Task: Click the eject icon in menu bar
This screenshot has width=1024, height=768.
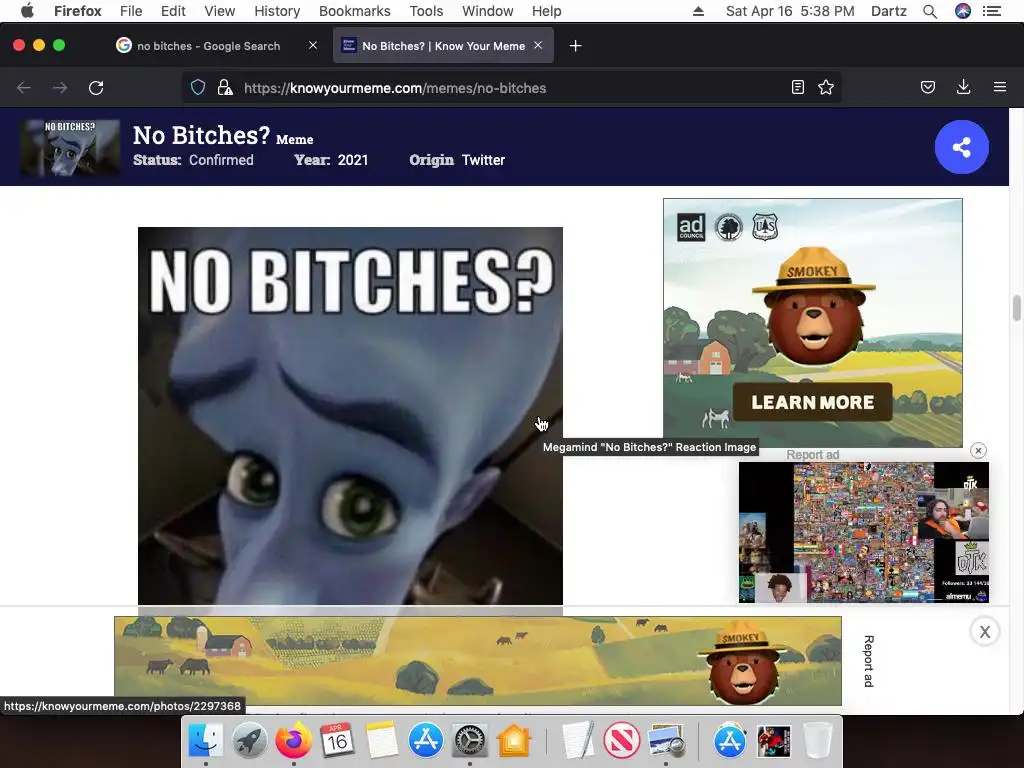Action: (x=698, y=11)
